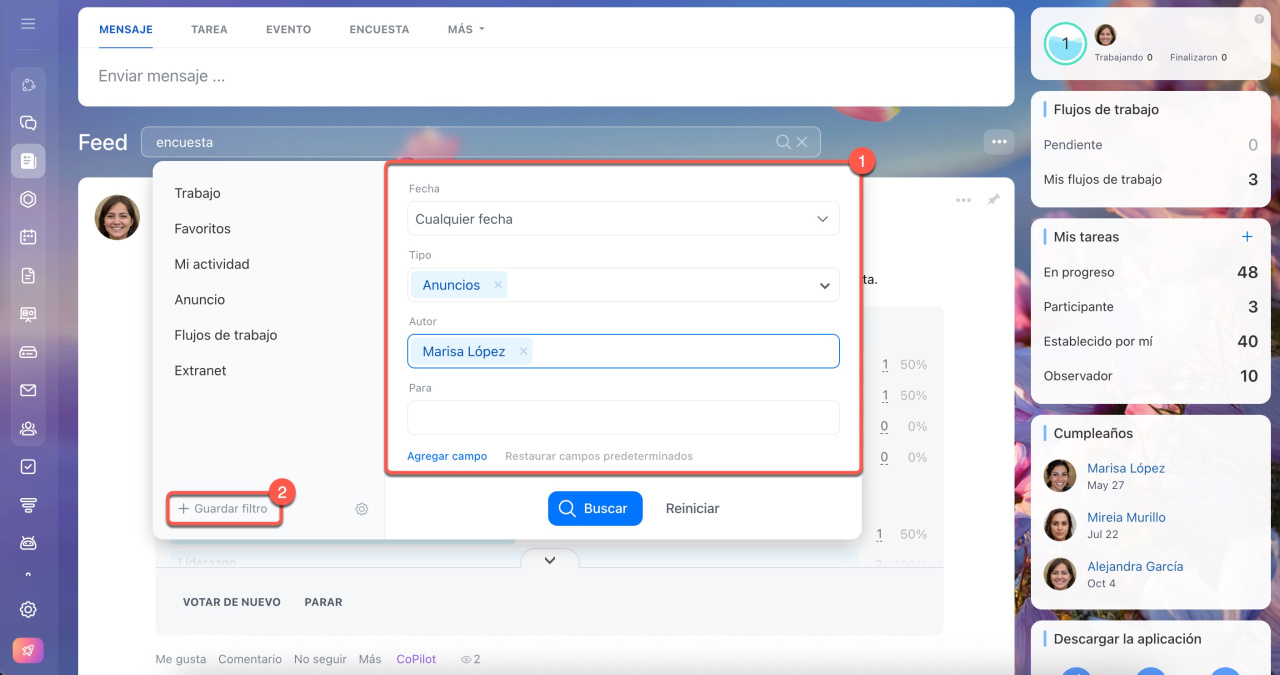This screenshot has width=1280, height=675.
Task: Select the Favoritos filter preset
Action: (x=202, y=229)
